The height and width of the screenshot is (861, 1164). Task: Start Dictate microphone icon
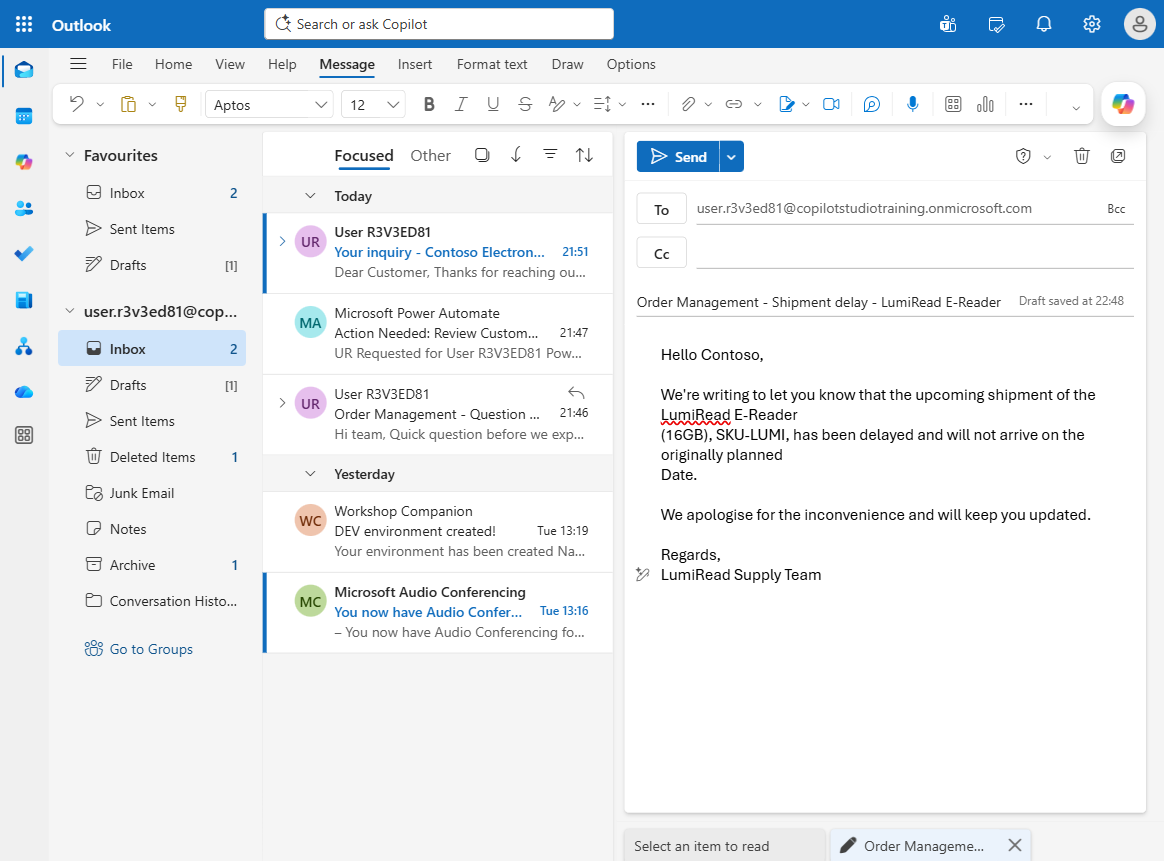(912, 105)
